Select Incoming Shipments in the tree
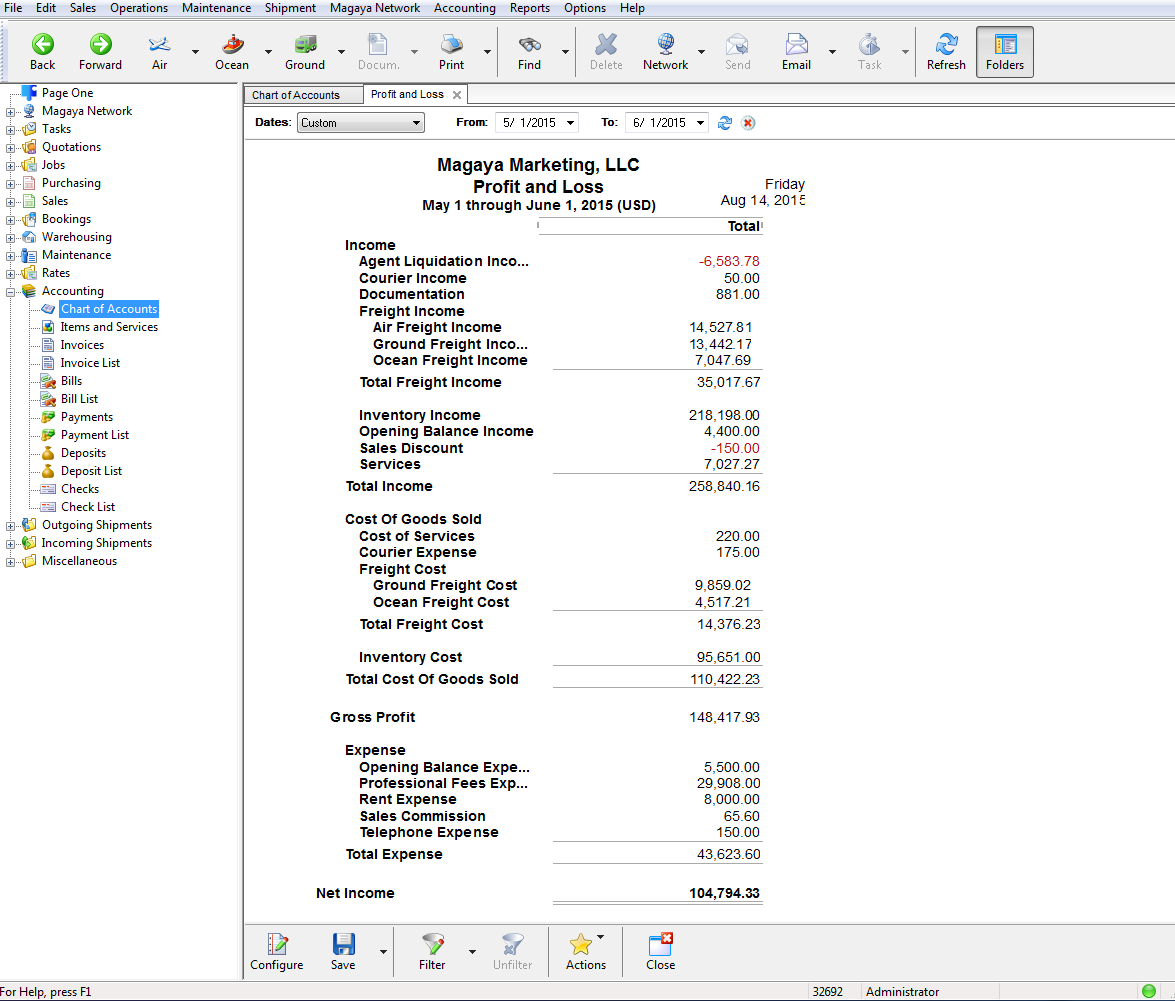The width and height of the screenshot is (1175, 1001). pyautogui.click(x=97, y=542)
